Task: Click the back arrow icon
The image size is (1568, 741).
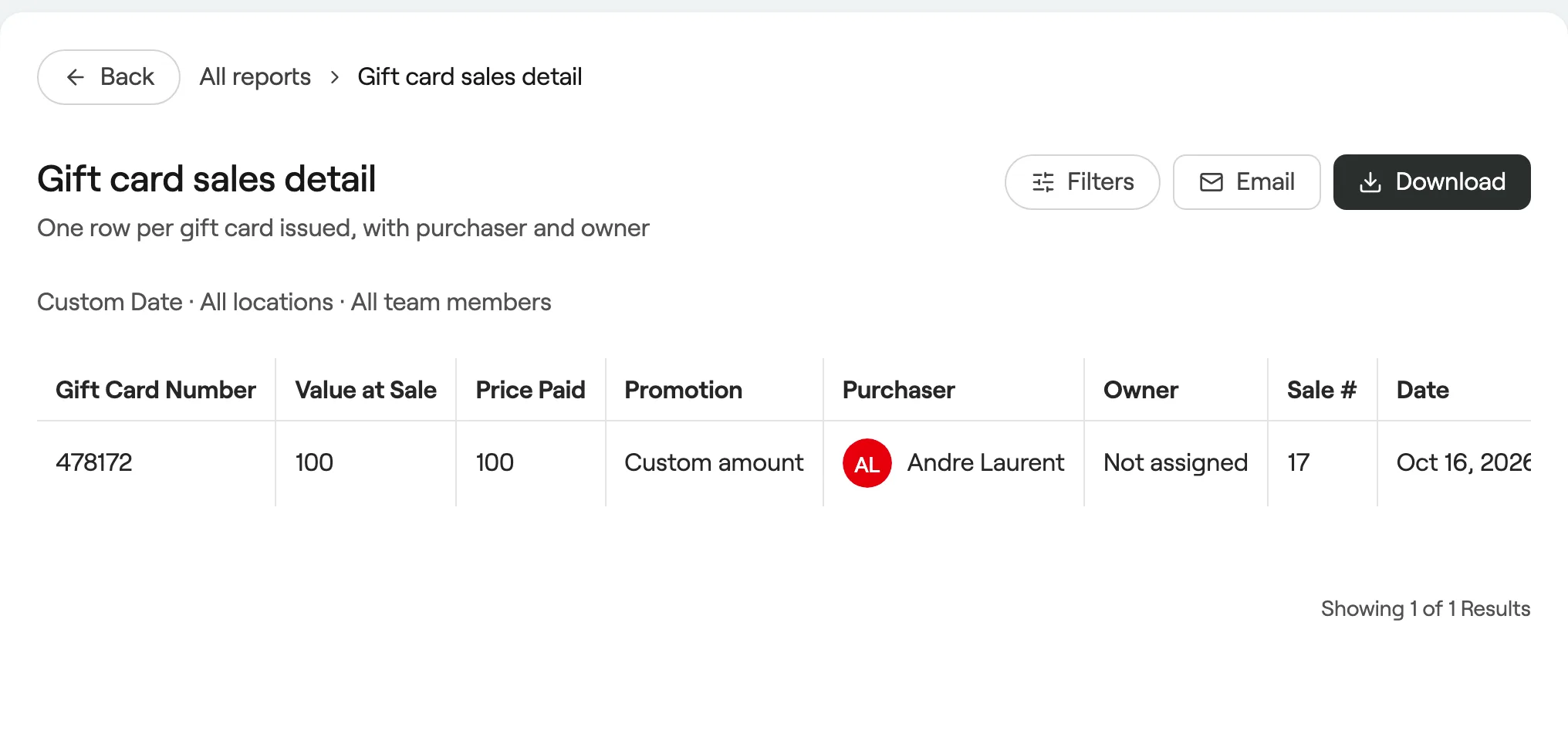Action: pos(76,77)
